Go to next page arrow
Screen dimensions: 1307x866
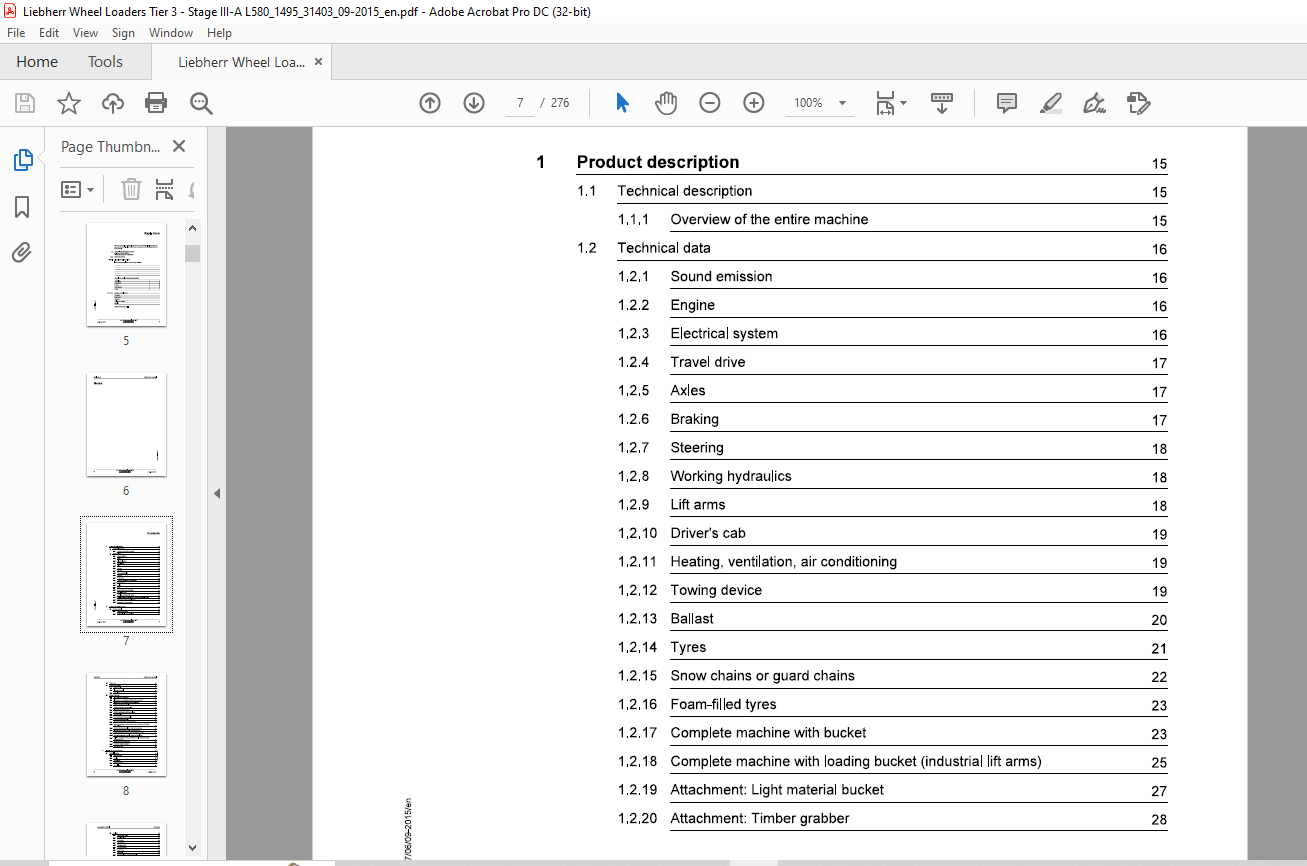coord(474,103)
